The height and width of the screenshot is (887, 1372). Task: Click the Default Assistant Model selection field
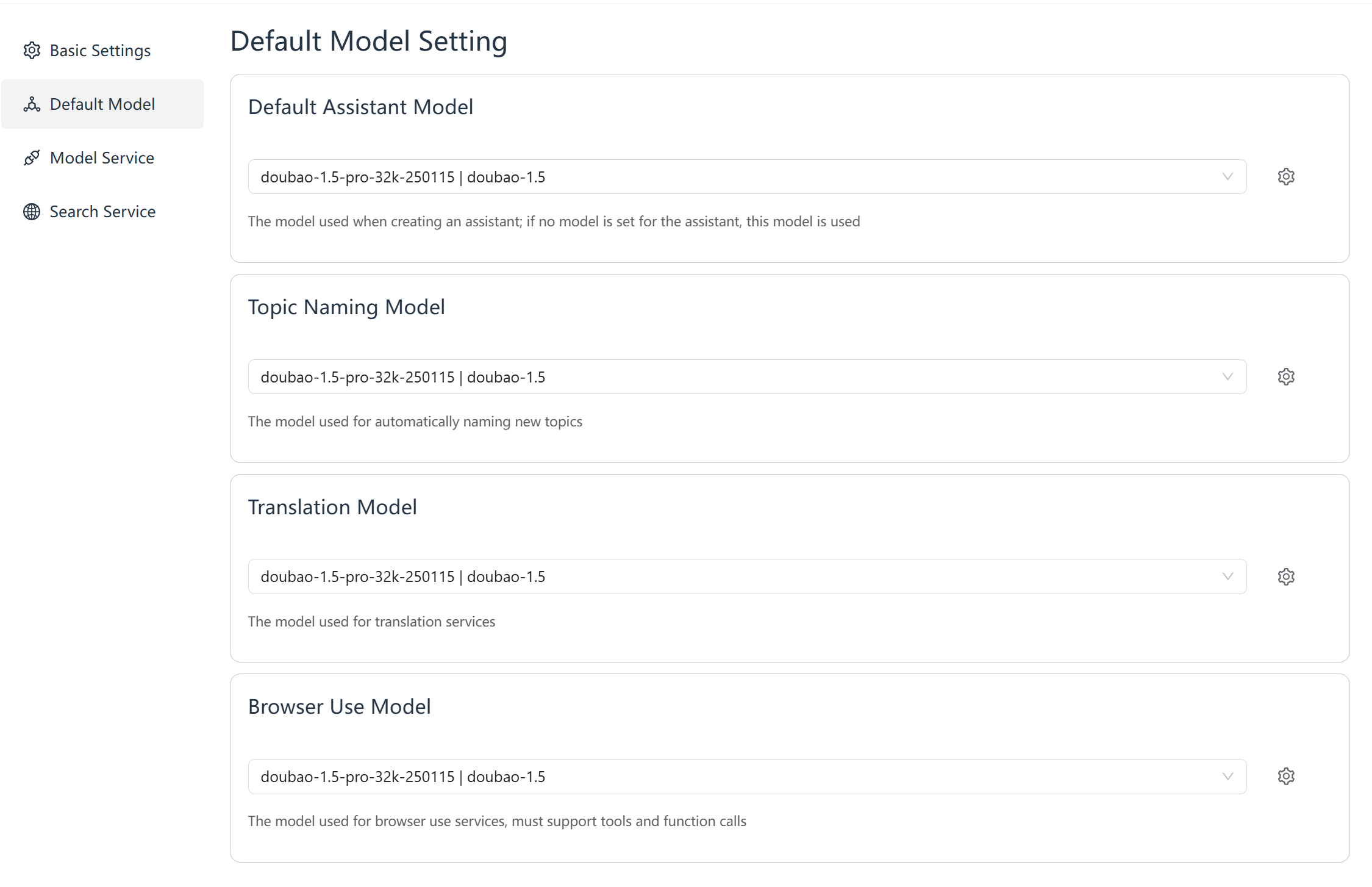[x=747, y=177]
